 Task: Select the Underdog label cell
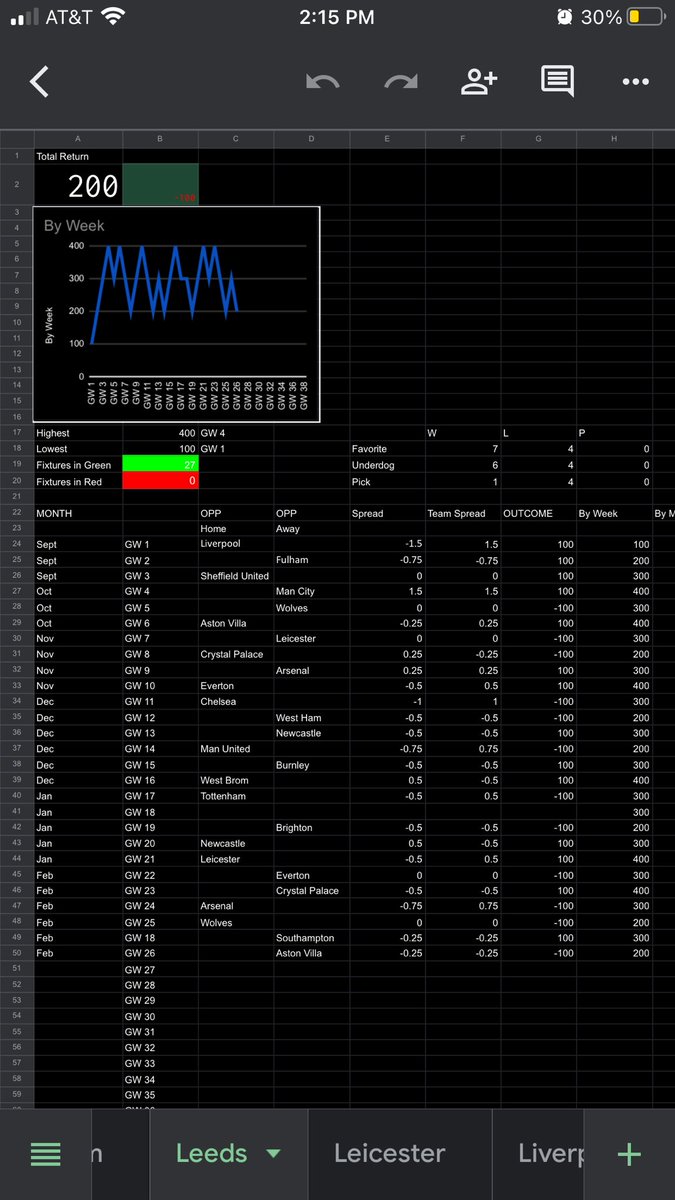coord(388,465)
